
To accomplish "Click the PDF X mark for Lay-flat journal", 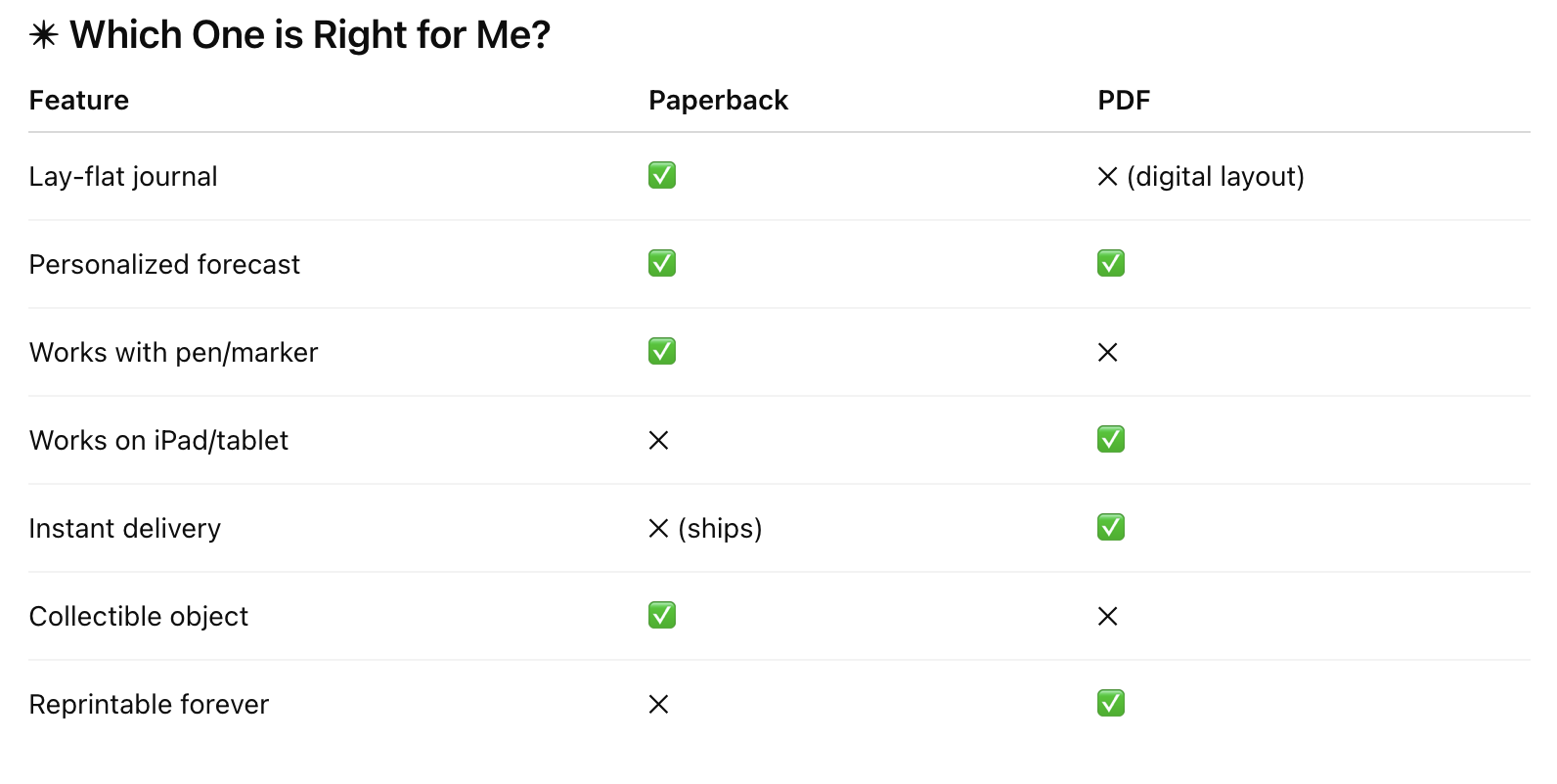I will click(1107, 177).
